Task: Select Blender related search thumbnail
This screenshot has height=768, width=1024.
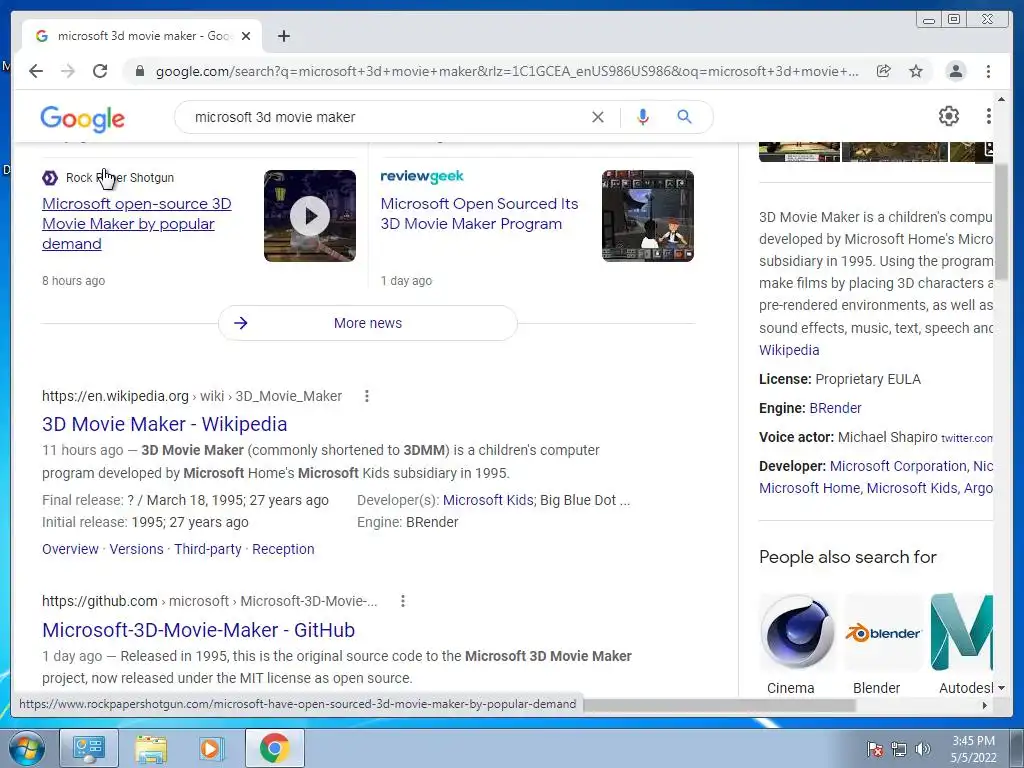Action: pos(883,632)
